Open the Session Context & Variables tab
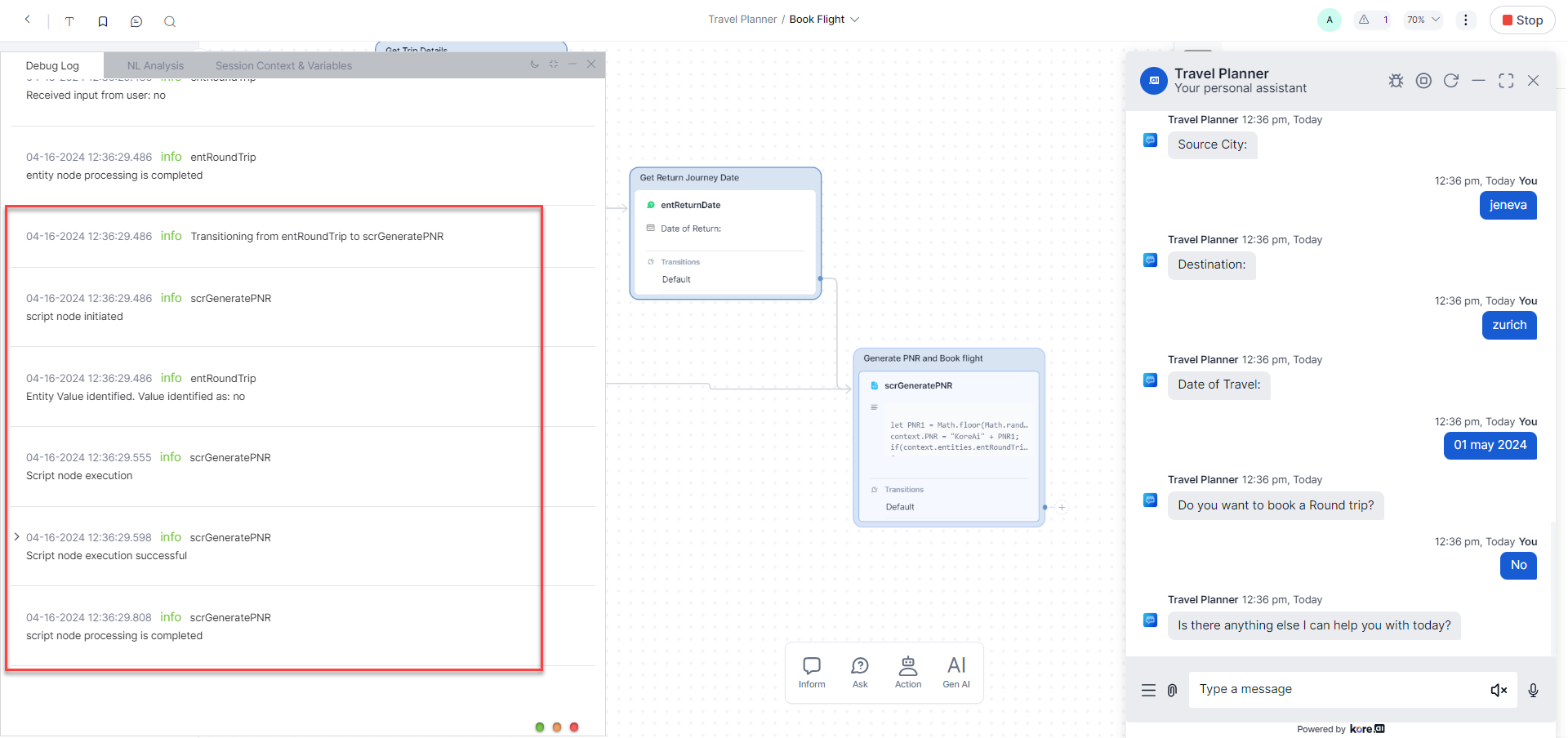The height and width of the screenshot is (738, 1568). [283, 64]
